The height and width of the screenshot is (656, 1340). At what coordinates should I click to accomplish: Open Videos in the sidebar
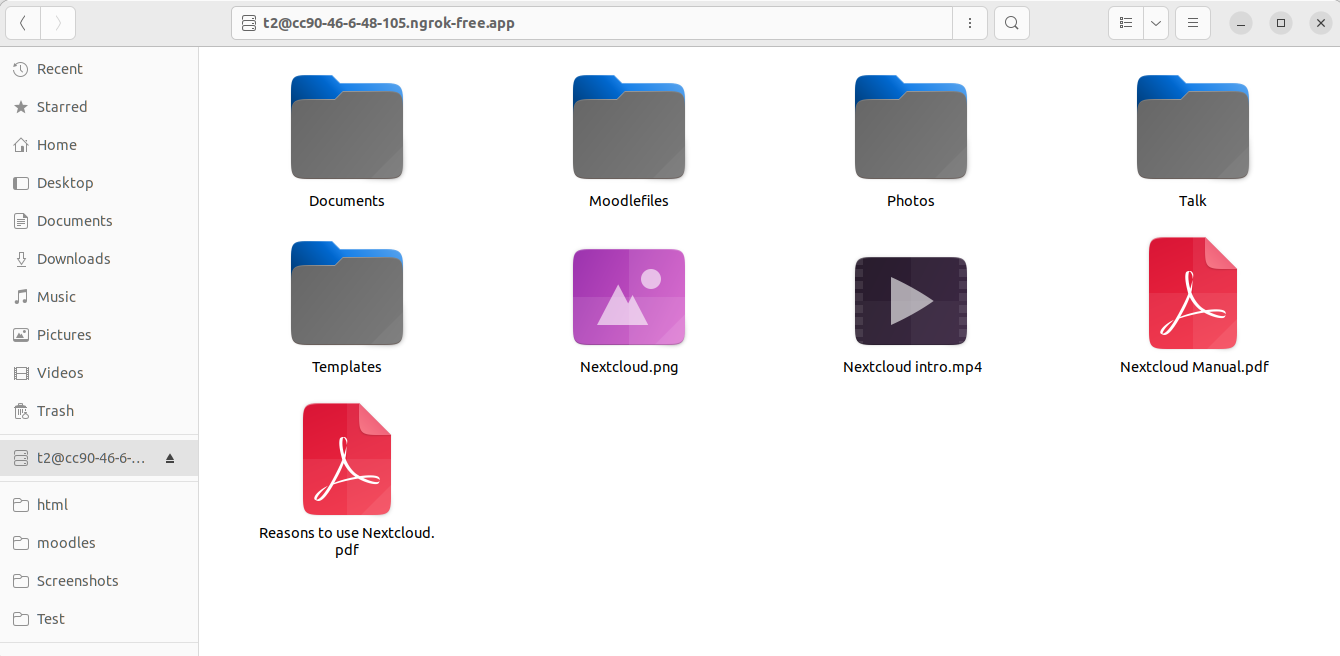coord(99,373)
